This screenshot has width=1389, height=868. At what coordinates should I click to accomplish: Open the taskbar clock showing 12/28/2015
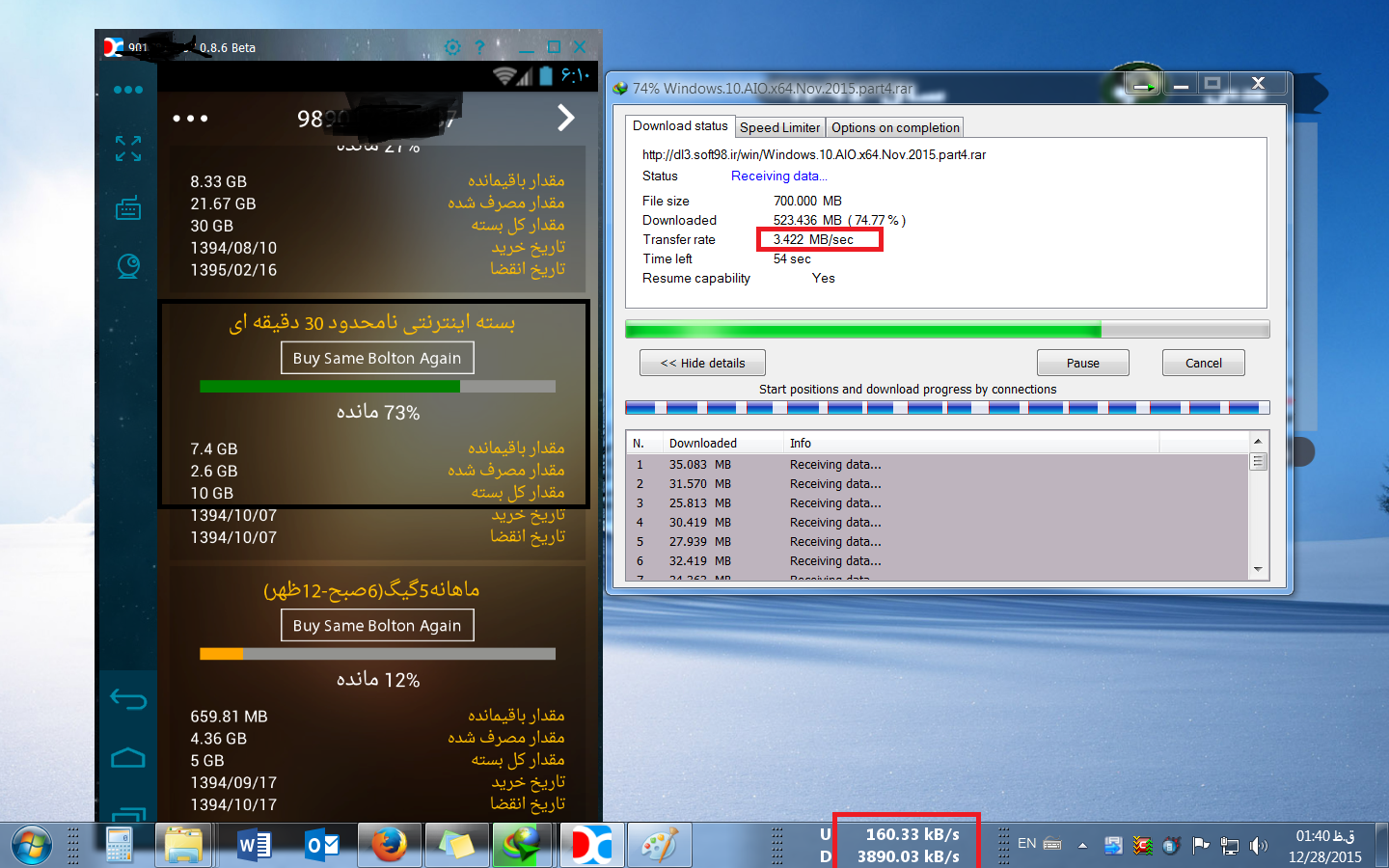coord(1325,846)
